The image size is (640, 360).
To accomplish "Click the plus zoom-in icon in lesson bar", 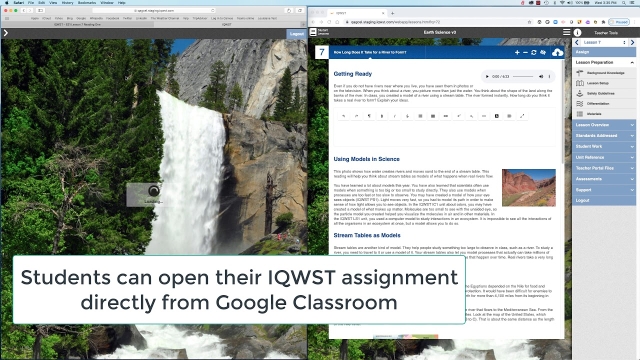I will click(517, 52).
